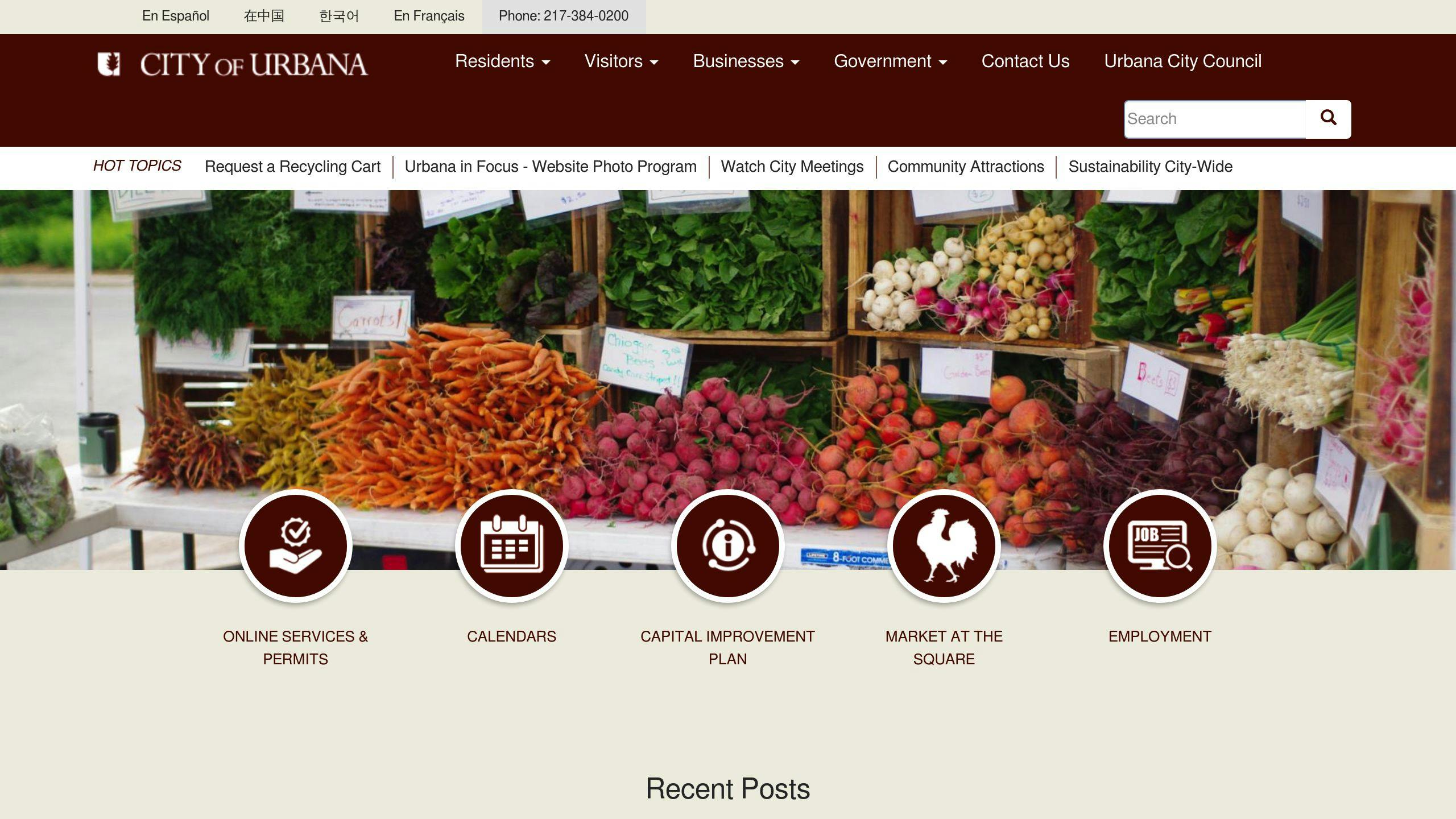Switch language to En Español

click(176, 16)
